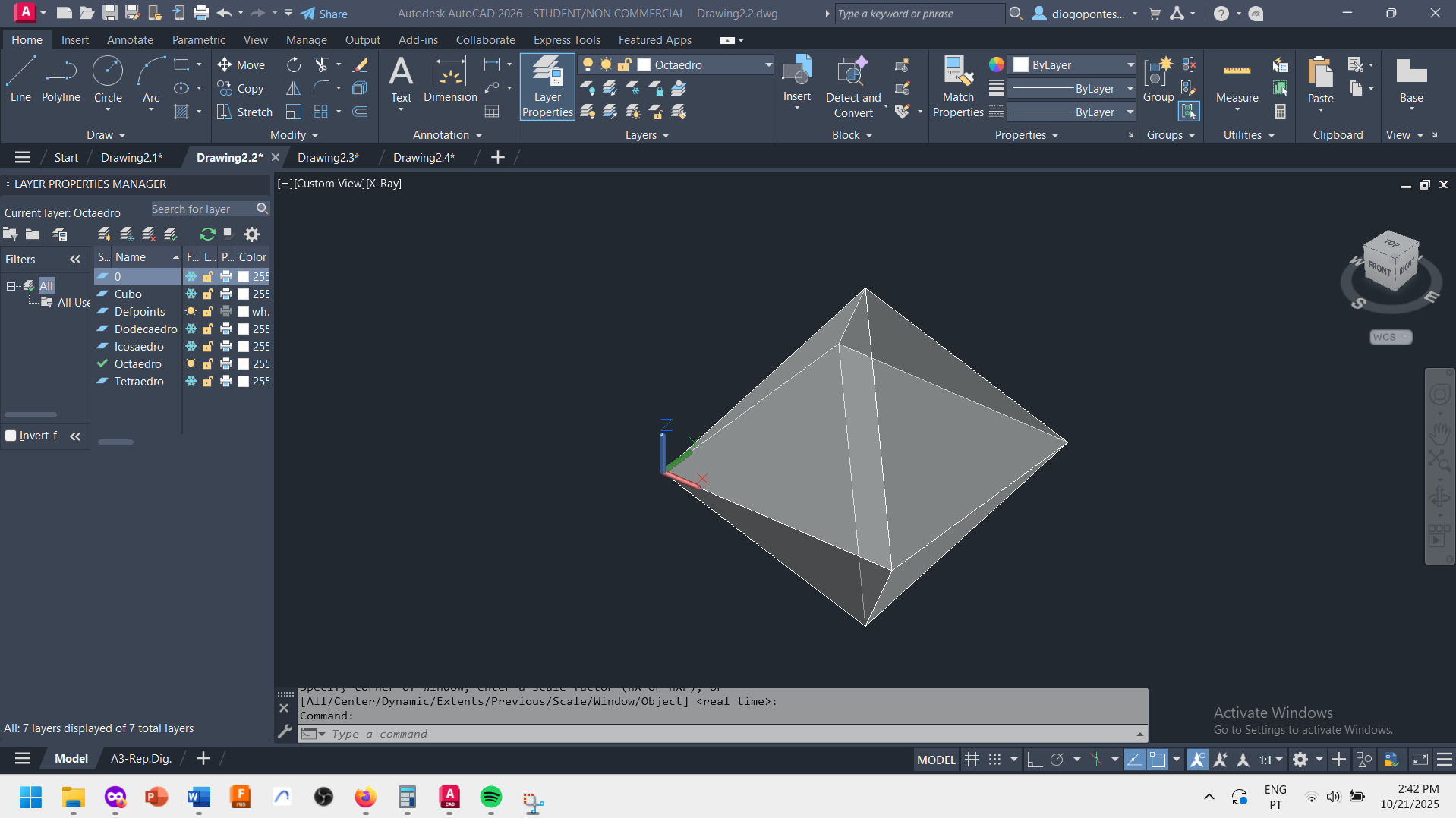1456x818 pixels.
Task: Add a new drawing tab
Action: [498, 158]
